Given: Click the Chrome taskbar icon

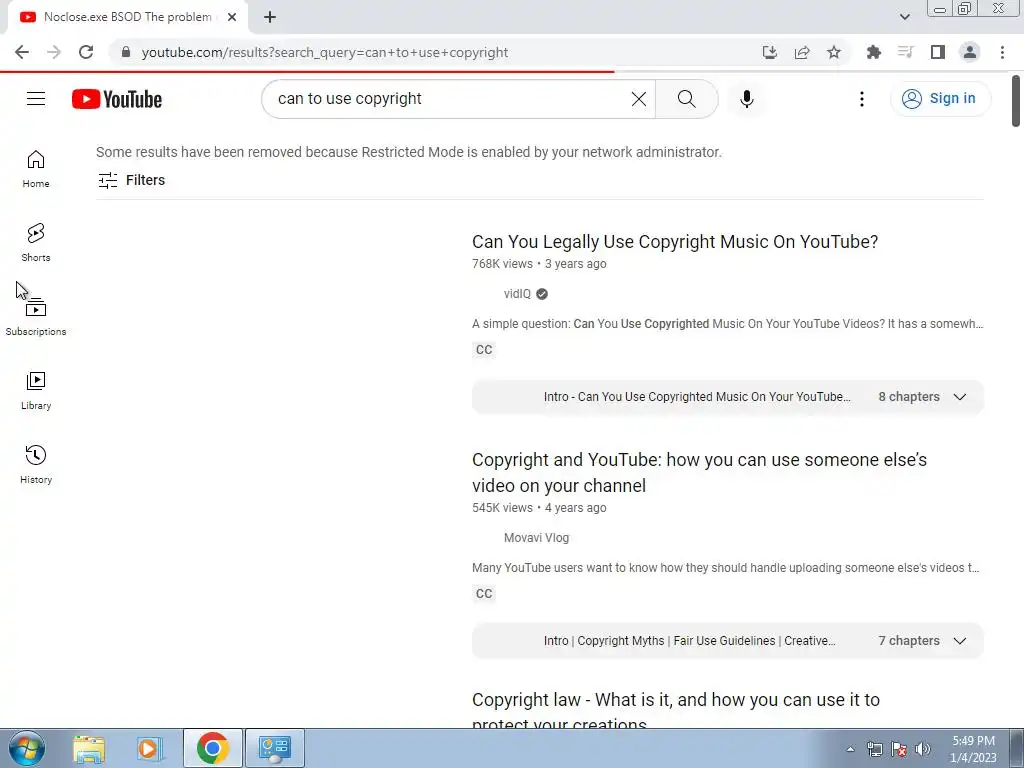Looking at the screenshot, I should [x=212, y=748].
